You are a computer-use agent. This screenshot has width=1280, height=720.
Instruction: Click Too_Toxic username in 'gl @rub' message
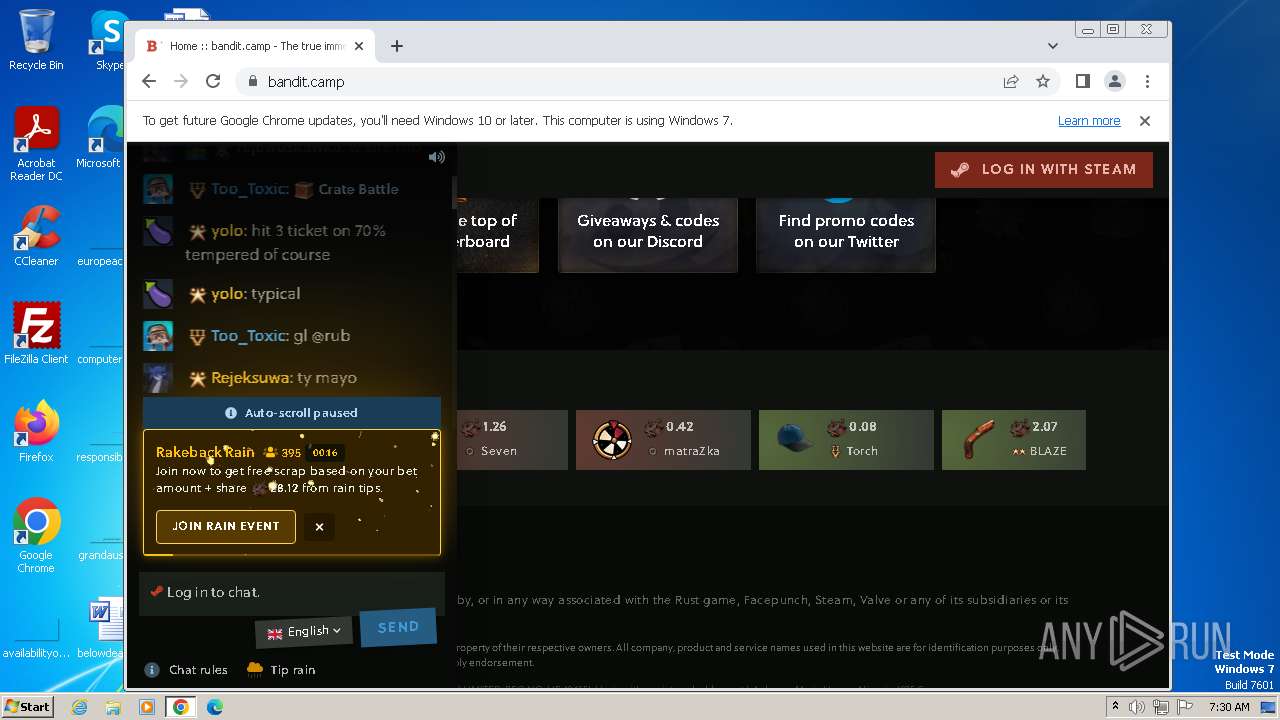(249, 336)
